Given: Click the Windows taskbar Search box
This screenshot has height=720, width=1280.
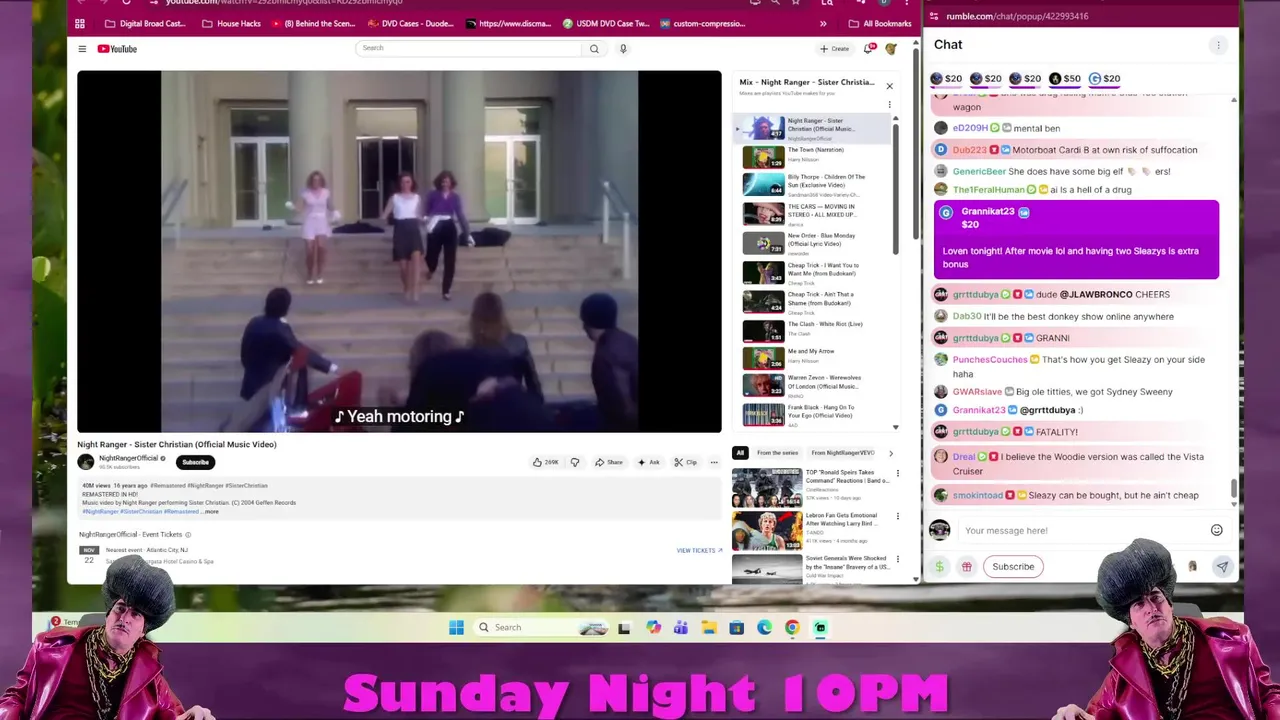Looking at the screenshot, I should 541,627.
